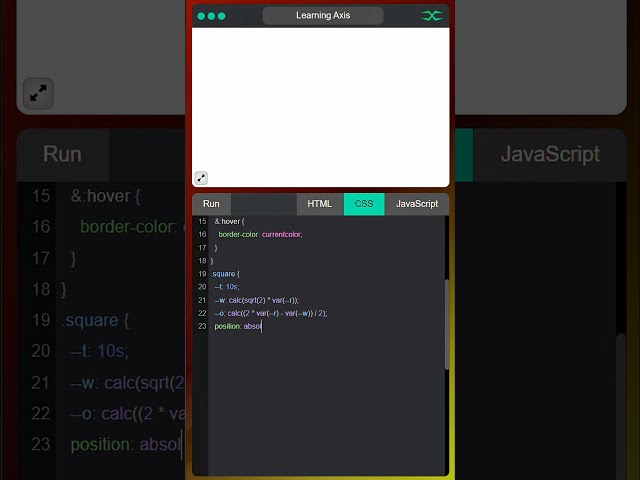Click the &:hover selector on line 15
Screen dimensions: 640x480
tap(229, 221)
